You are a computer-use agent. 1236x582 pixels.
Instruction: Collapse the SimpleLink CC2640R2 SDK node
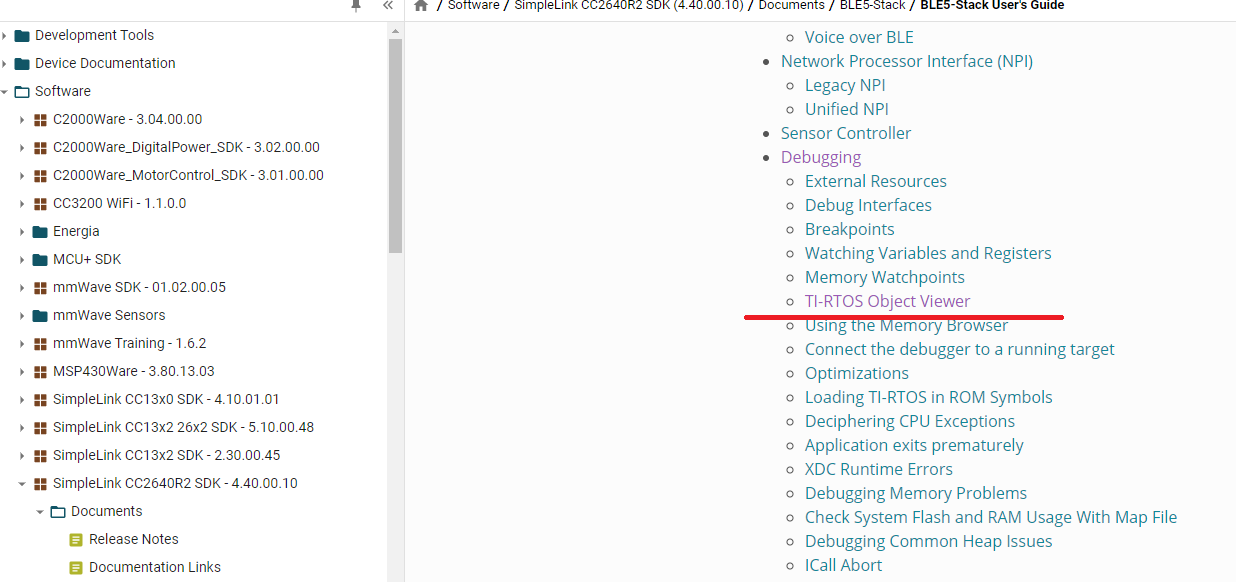click(x=22, y=483)
